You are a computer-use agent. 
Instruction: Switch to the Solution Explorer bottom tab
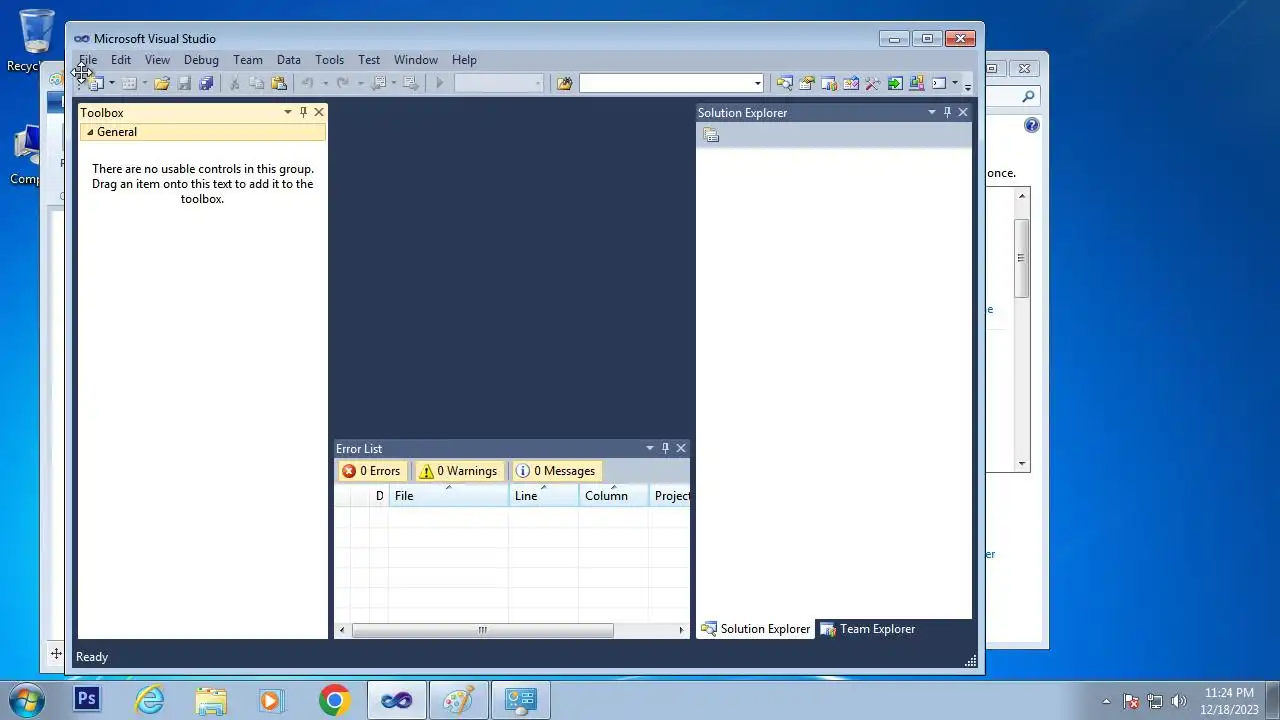point(756,629)
